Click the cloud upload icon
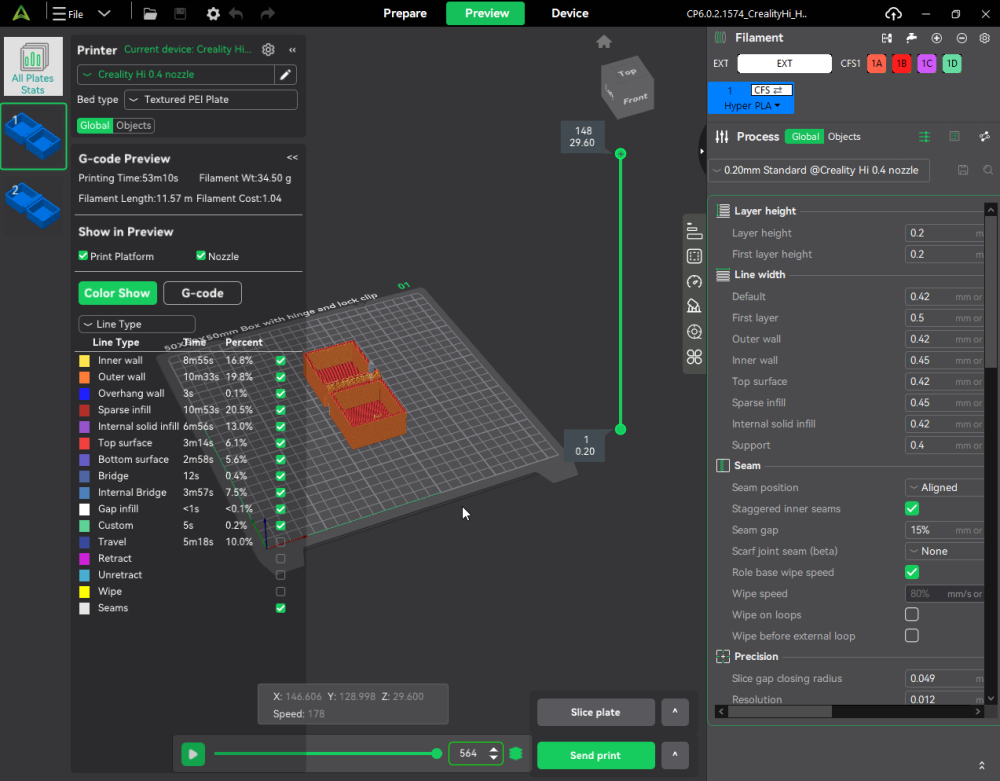Image resolution: width=1000 pixels, height=781 pixels. (893, 13)
